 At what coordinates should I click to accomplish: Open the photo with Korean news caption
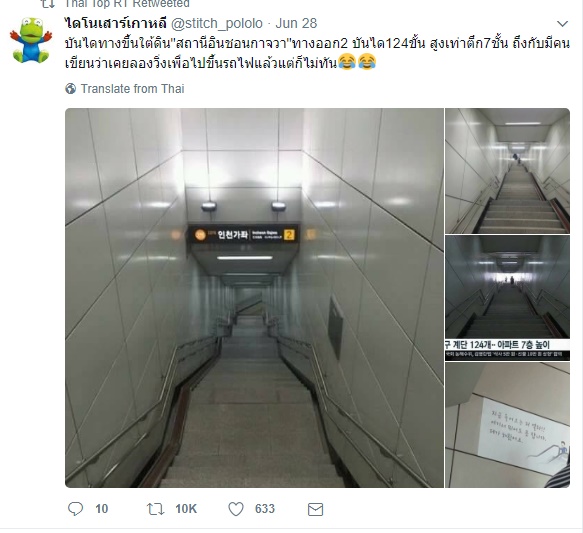508,298
